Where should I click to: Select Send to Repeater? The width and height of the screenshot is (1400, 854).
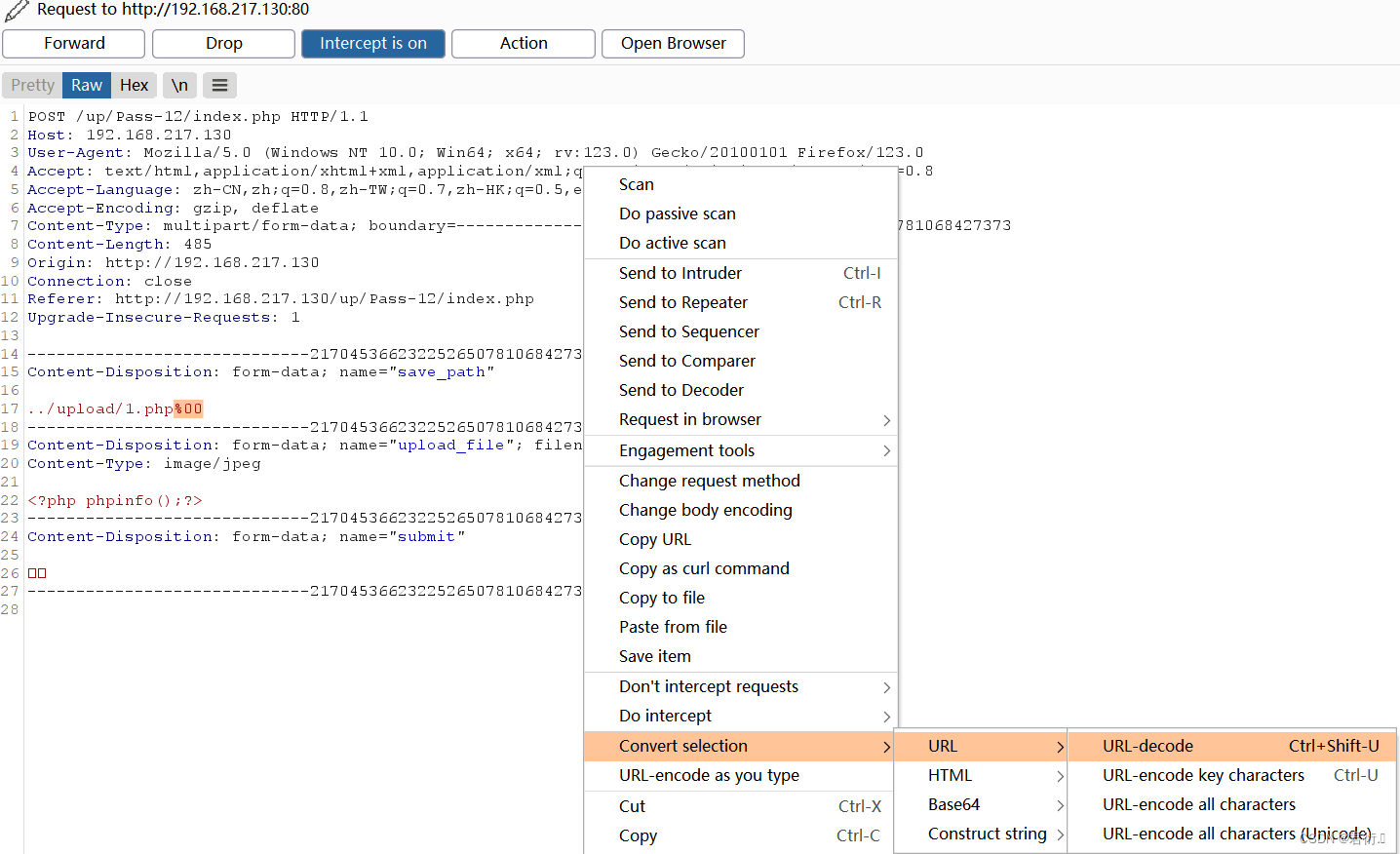[740, 302]
